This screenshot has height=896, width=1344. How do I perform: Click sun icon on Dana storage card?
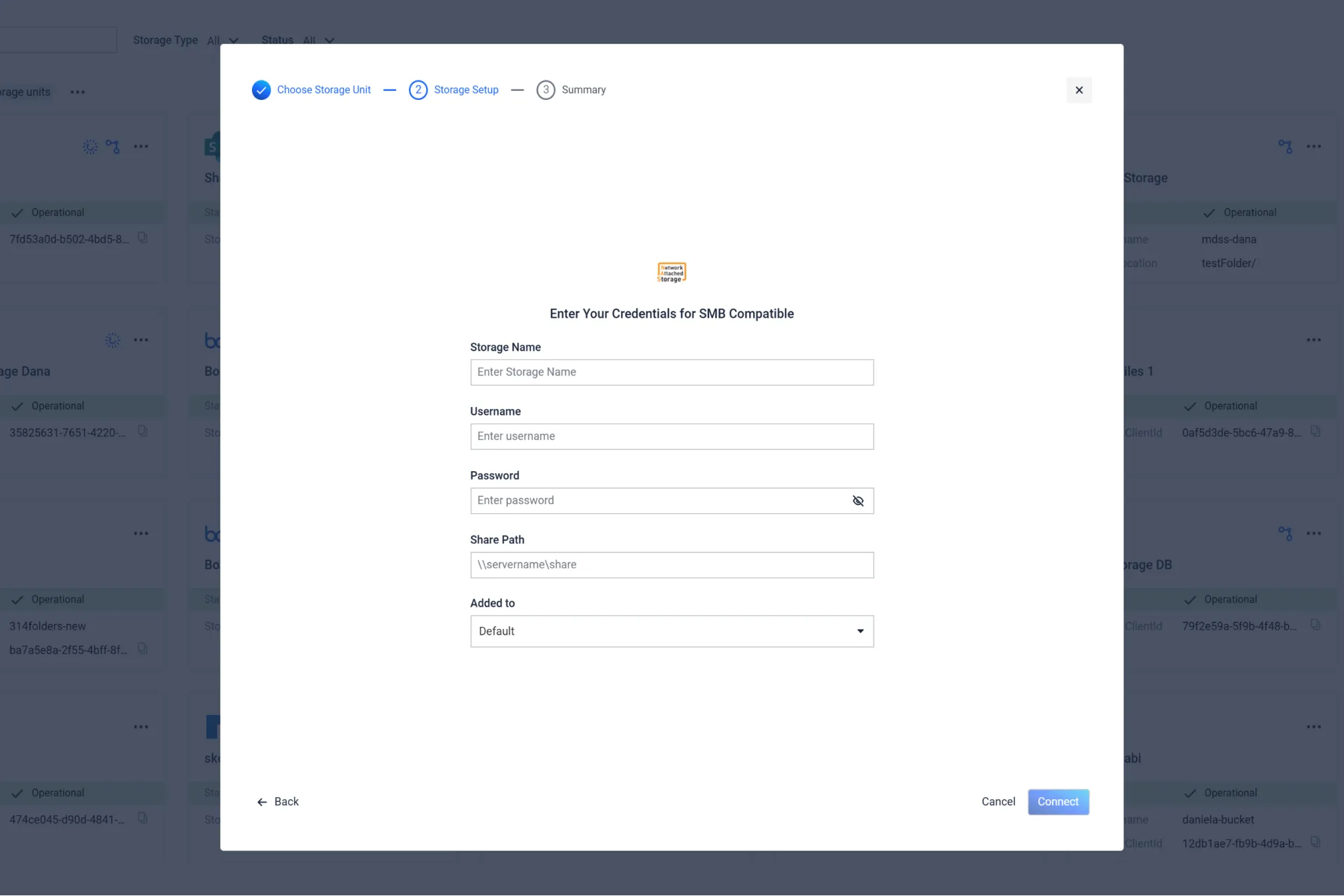[112, 340]
